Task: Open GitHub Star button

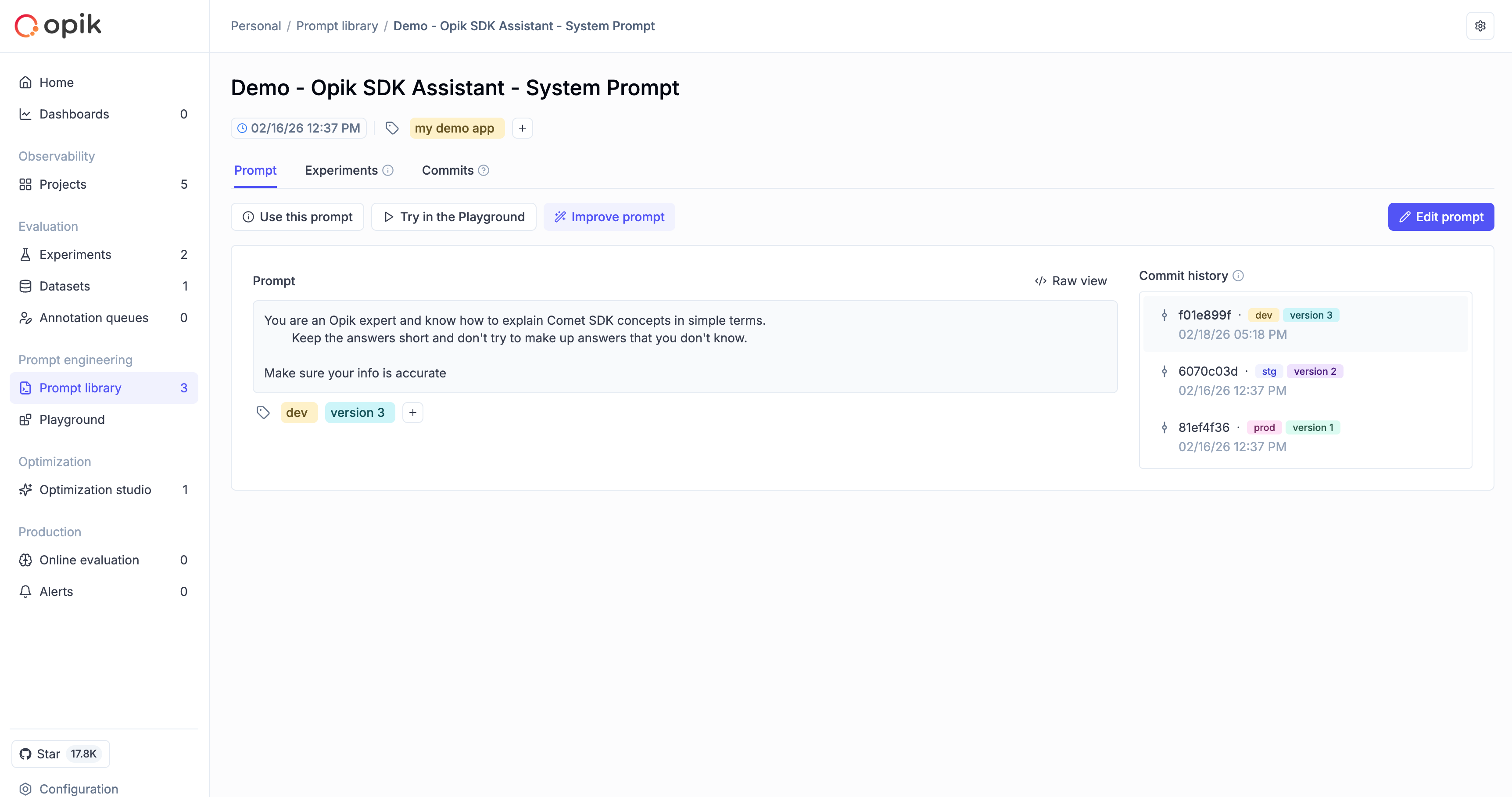Action: point(61,754)
